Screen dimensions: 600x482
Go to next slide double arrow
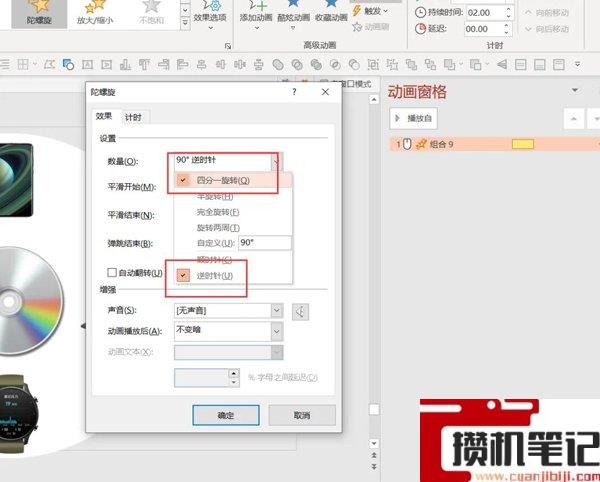coord(374,467)
